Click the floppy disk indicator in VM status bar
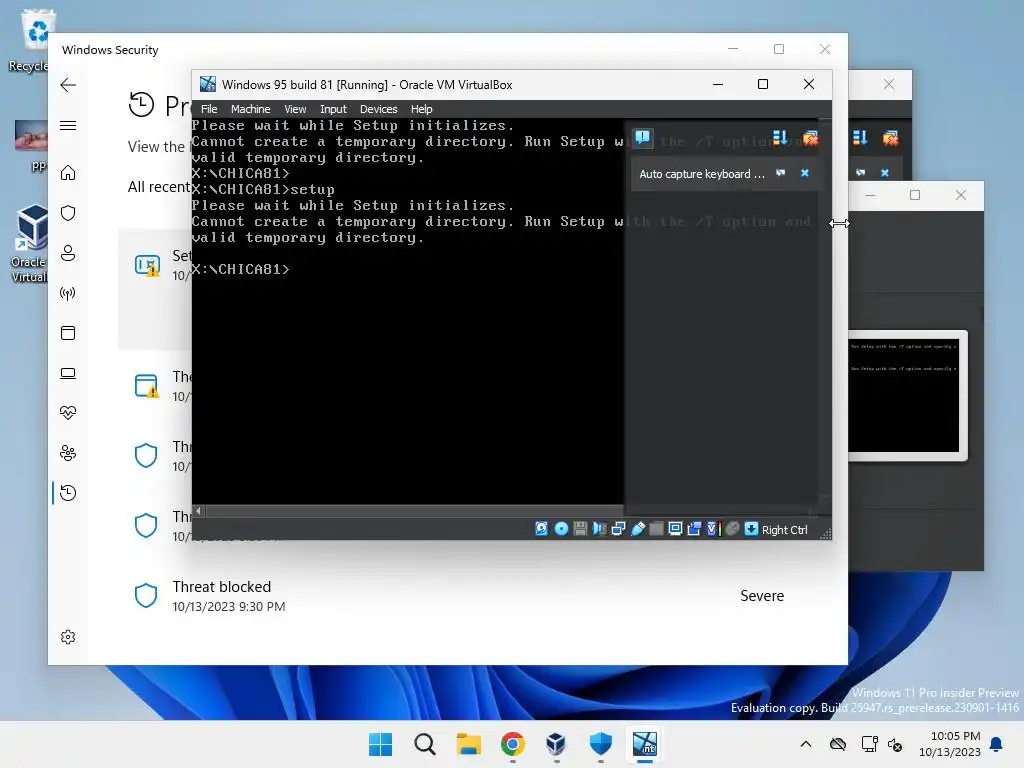 (x=580, y=529)
